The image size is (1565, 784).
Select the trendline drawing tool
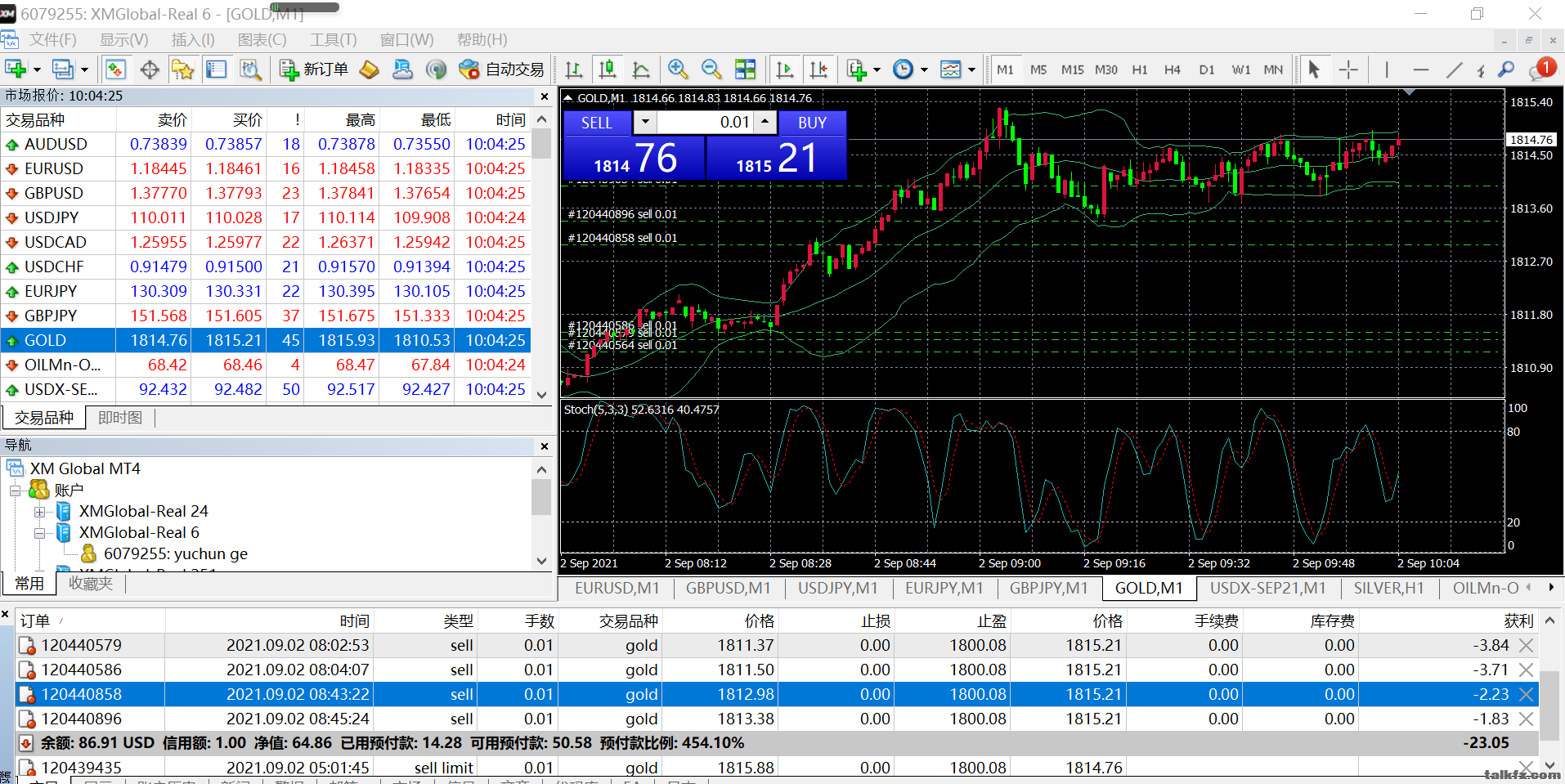(1454, 69)
